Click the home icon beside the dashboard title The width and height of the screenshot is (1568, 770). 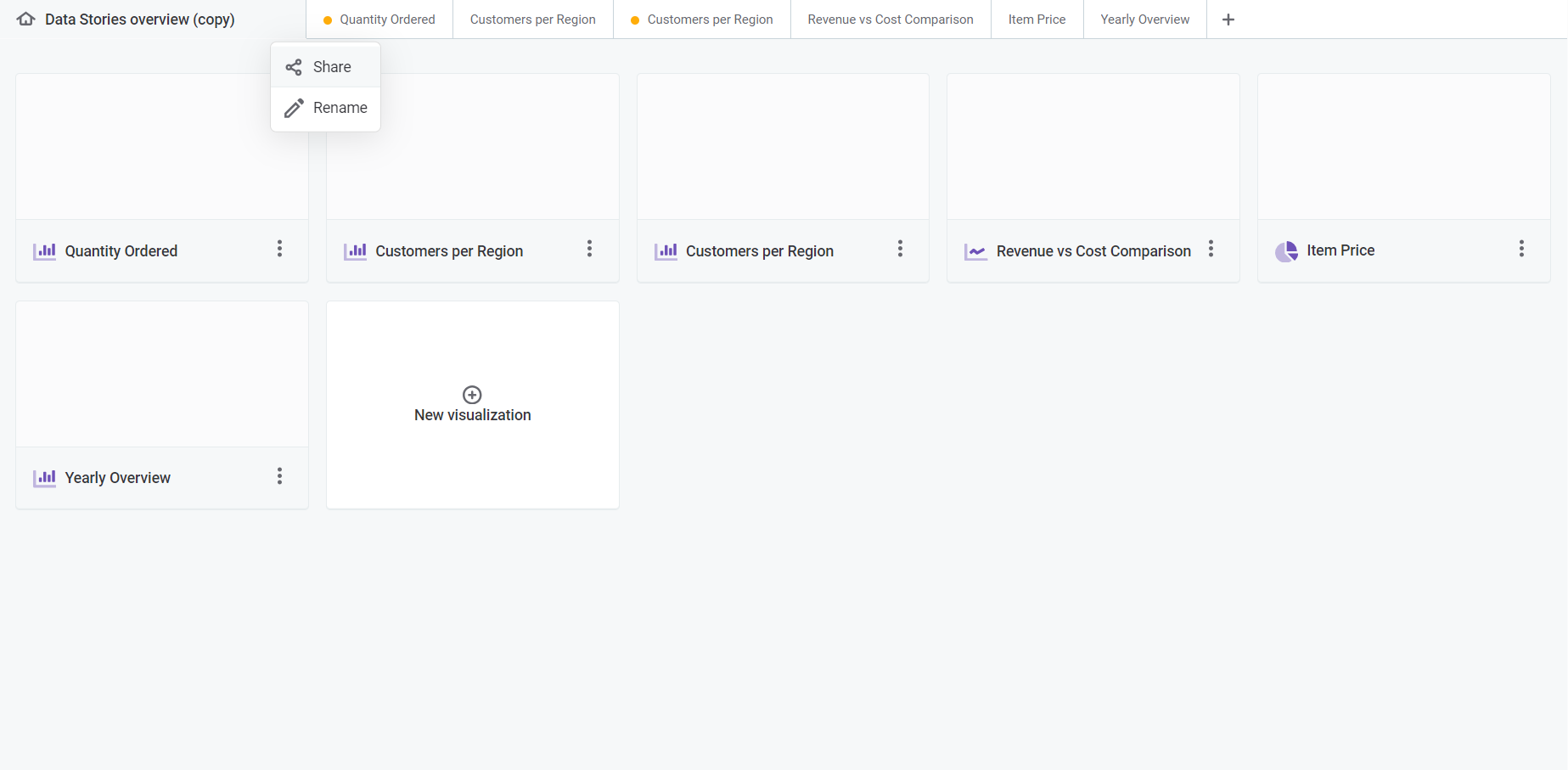click(26, 19)
